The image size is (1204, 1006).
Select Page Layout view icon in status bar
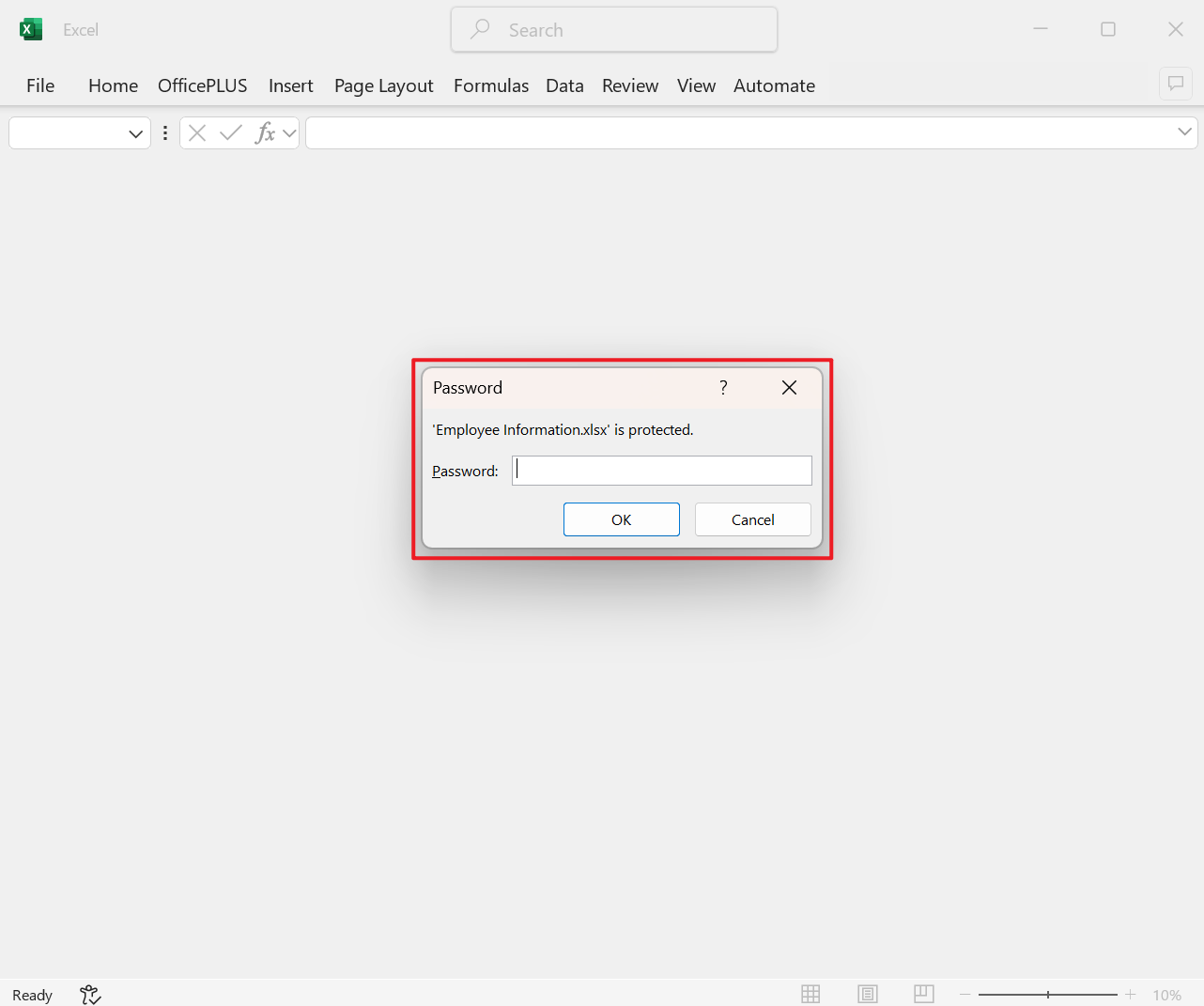867,994
